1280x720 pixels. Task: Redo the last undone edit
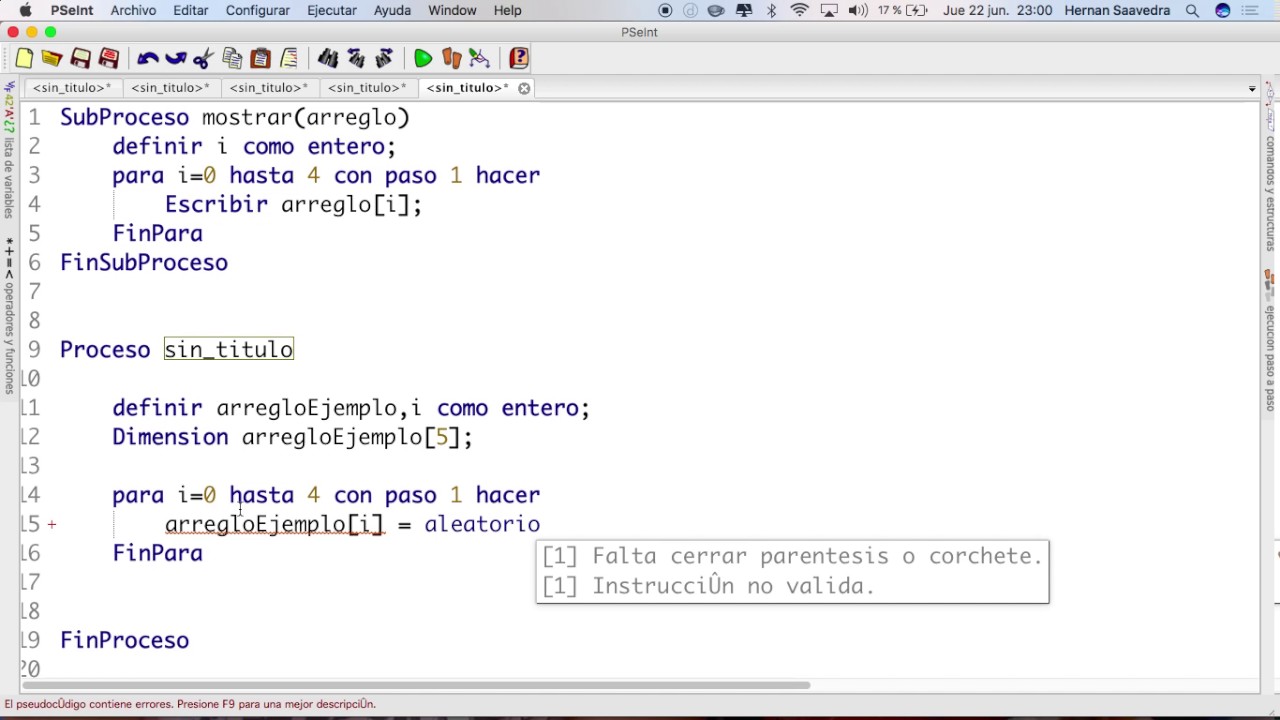pyautogui.click(x=176, y=59)
